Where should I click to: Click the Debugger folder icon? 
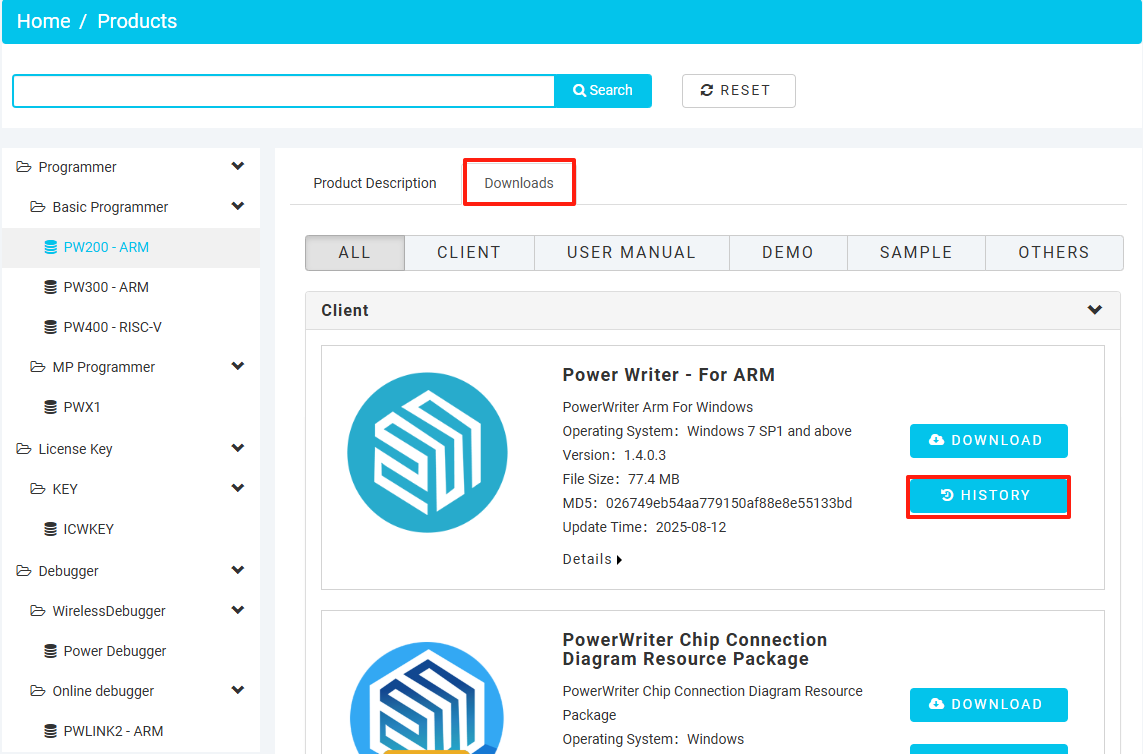point(23,571)
